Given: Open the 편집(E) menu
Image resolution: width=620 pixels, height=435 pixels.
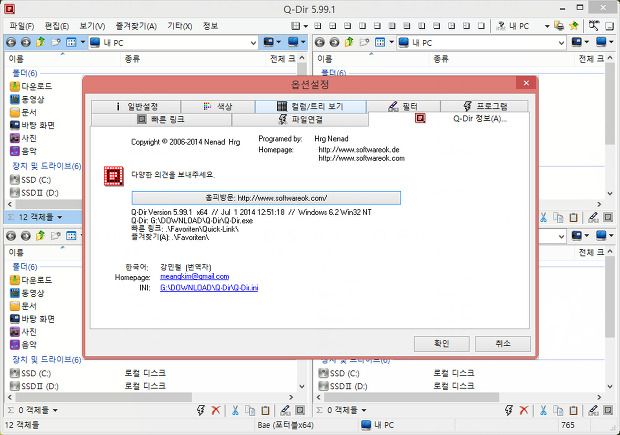Looking at the screenshot, I should (57, 26).
